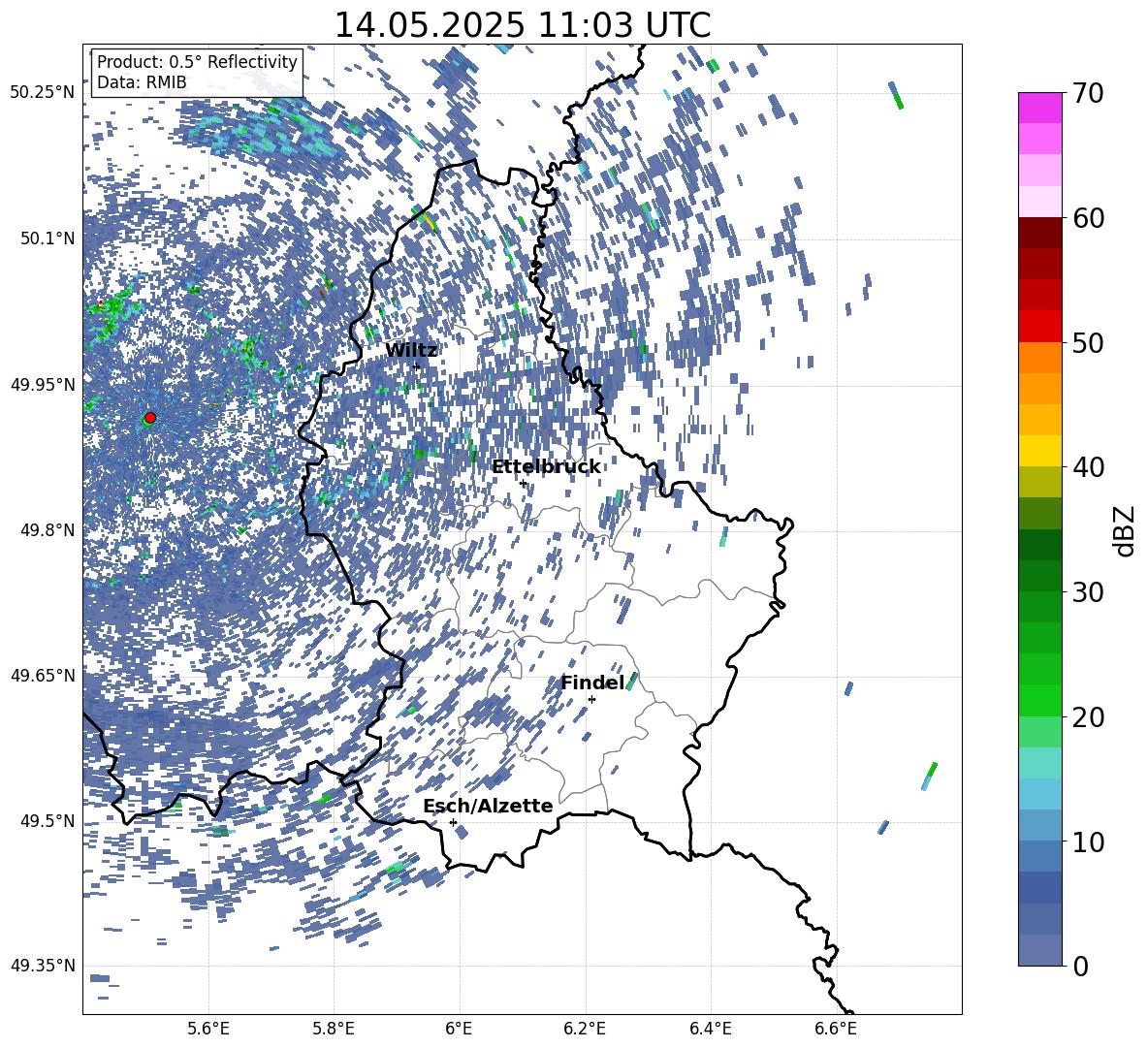Click the 5.8°E longitude label
This screenshot has height=1048, width=1148.
[x=334, y=1029]
